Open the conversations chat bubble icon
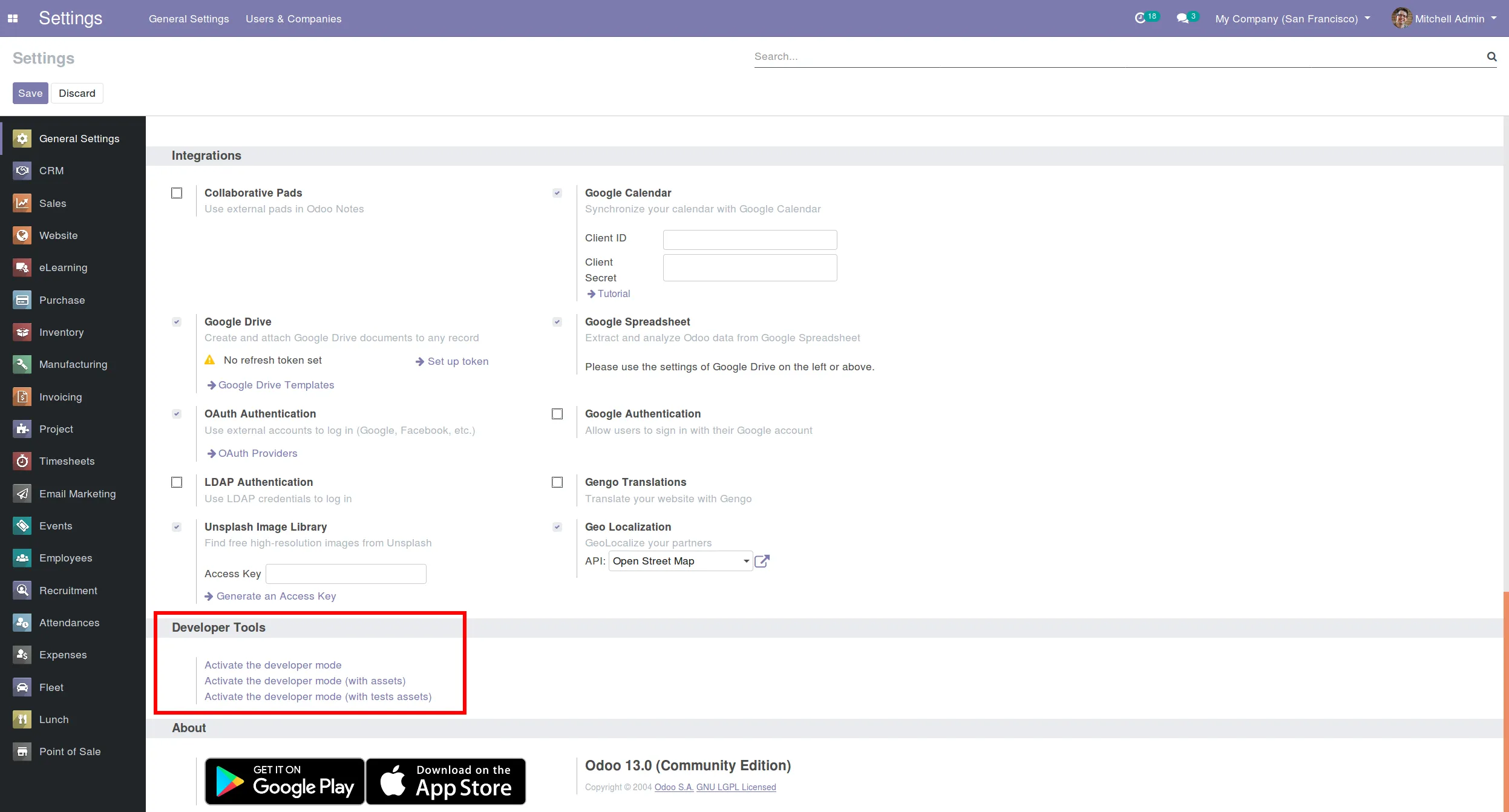 pos(1182,18)
